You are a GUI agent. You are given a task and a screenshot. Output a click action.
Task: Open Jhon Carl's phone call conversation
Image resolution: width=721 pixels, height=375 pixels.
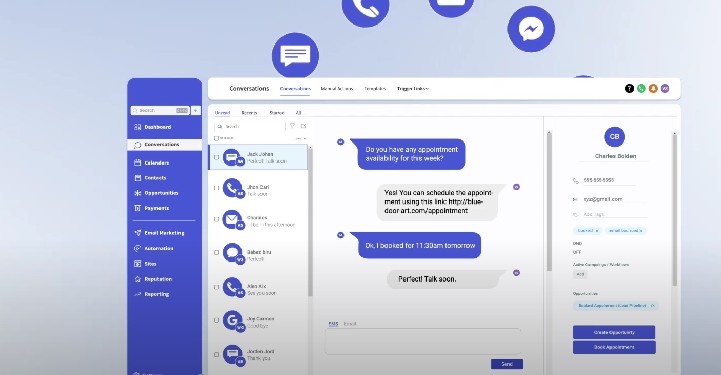coord(258,190)
